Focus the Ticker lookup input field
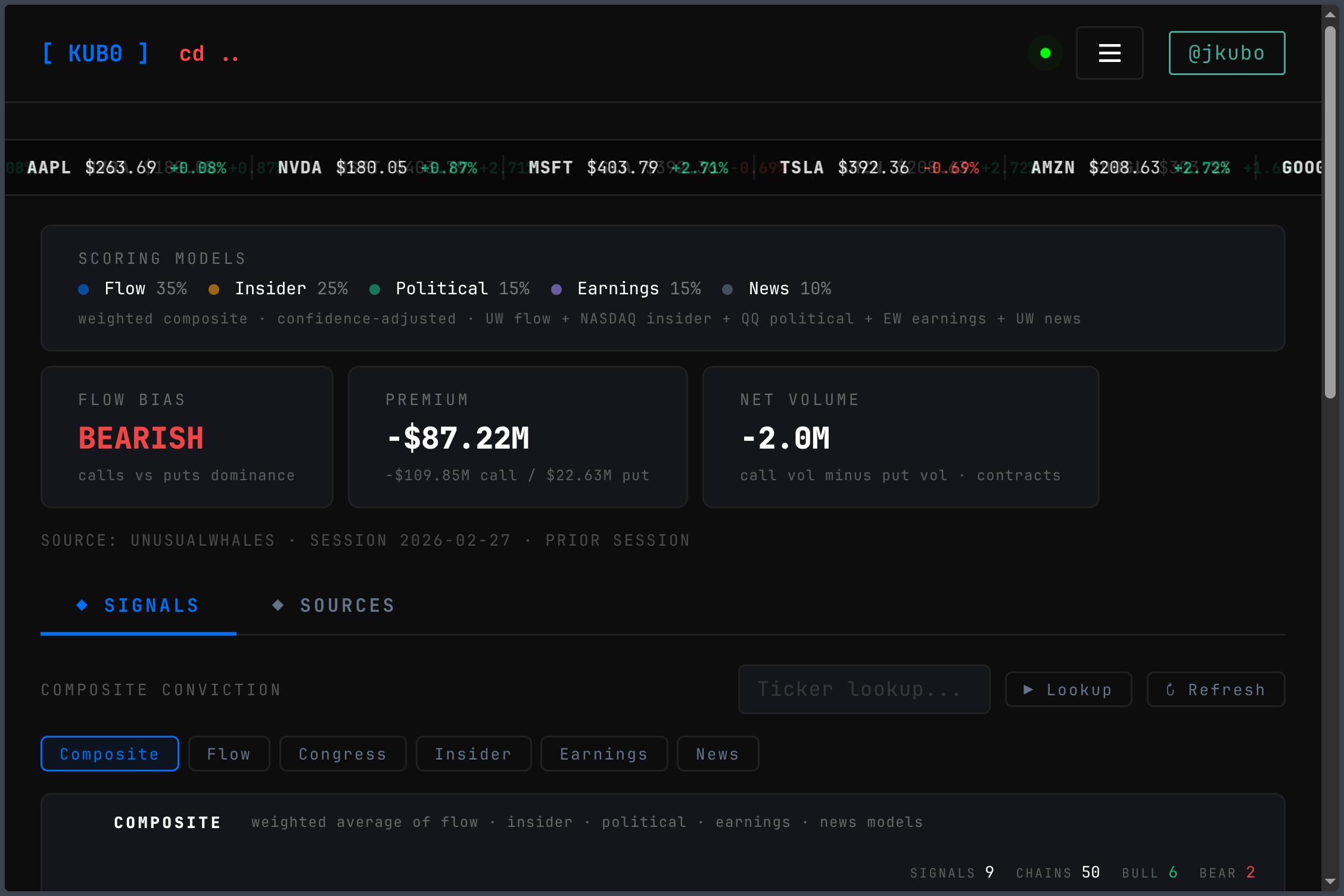 tap(863, 689)
